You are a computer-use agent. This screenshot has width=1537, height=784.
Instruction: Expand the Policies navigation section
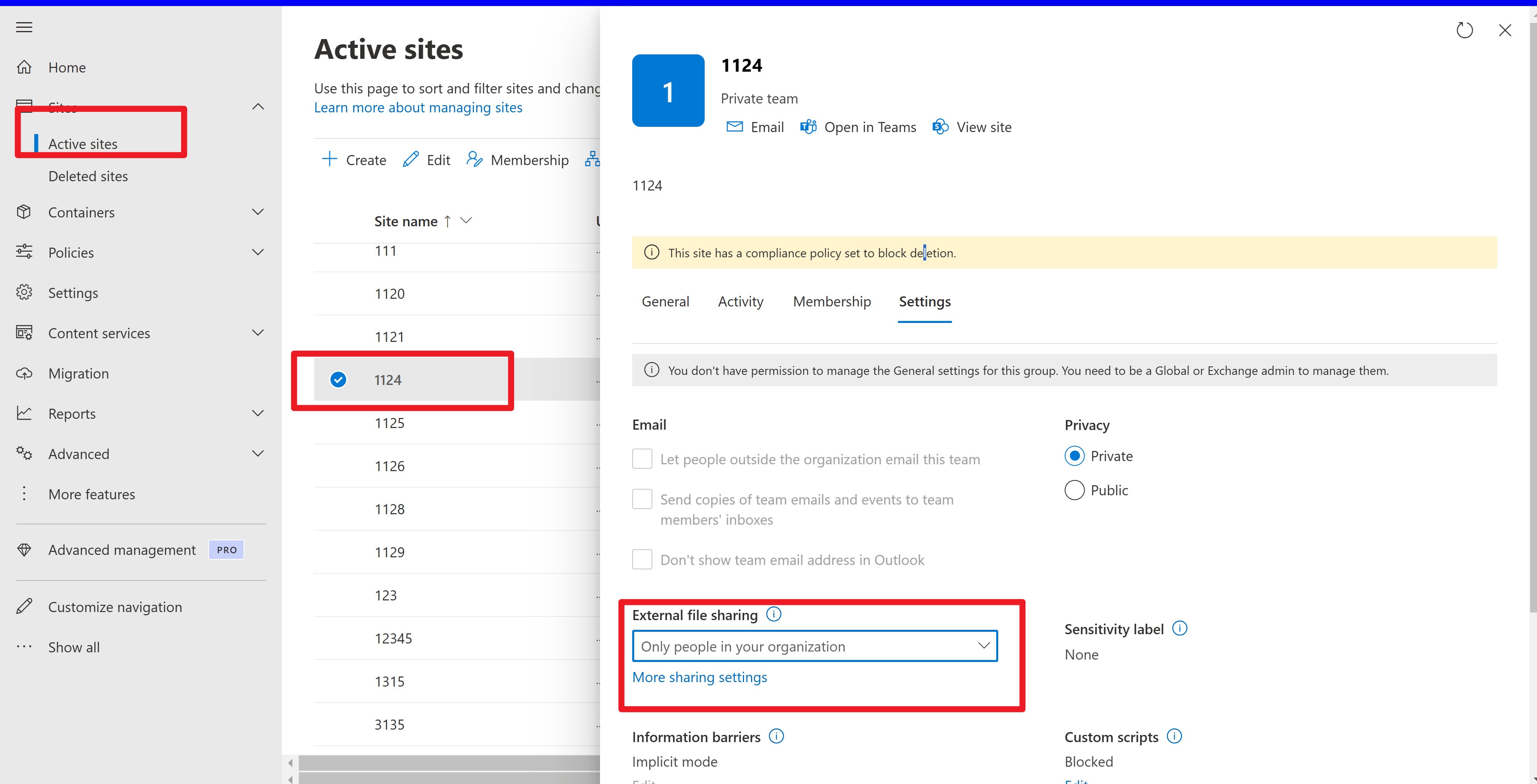pyautogui.click(x=258, y=252)
